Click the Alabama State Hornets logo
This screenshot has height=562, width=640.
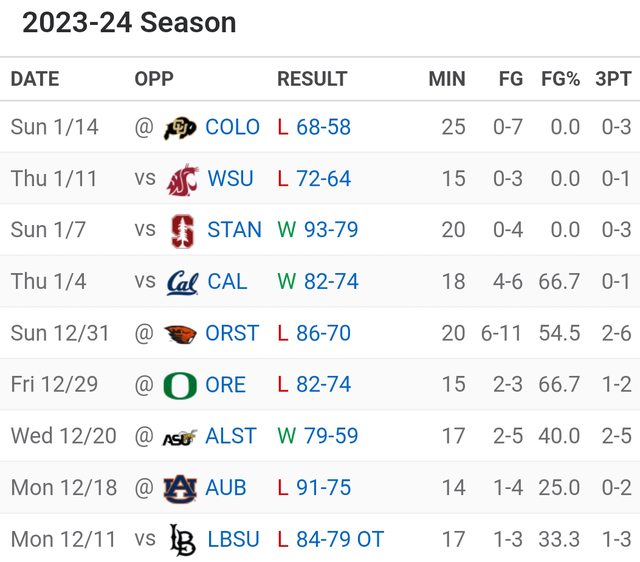pos(181,436)
